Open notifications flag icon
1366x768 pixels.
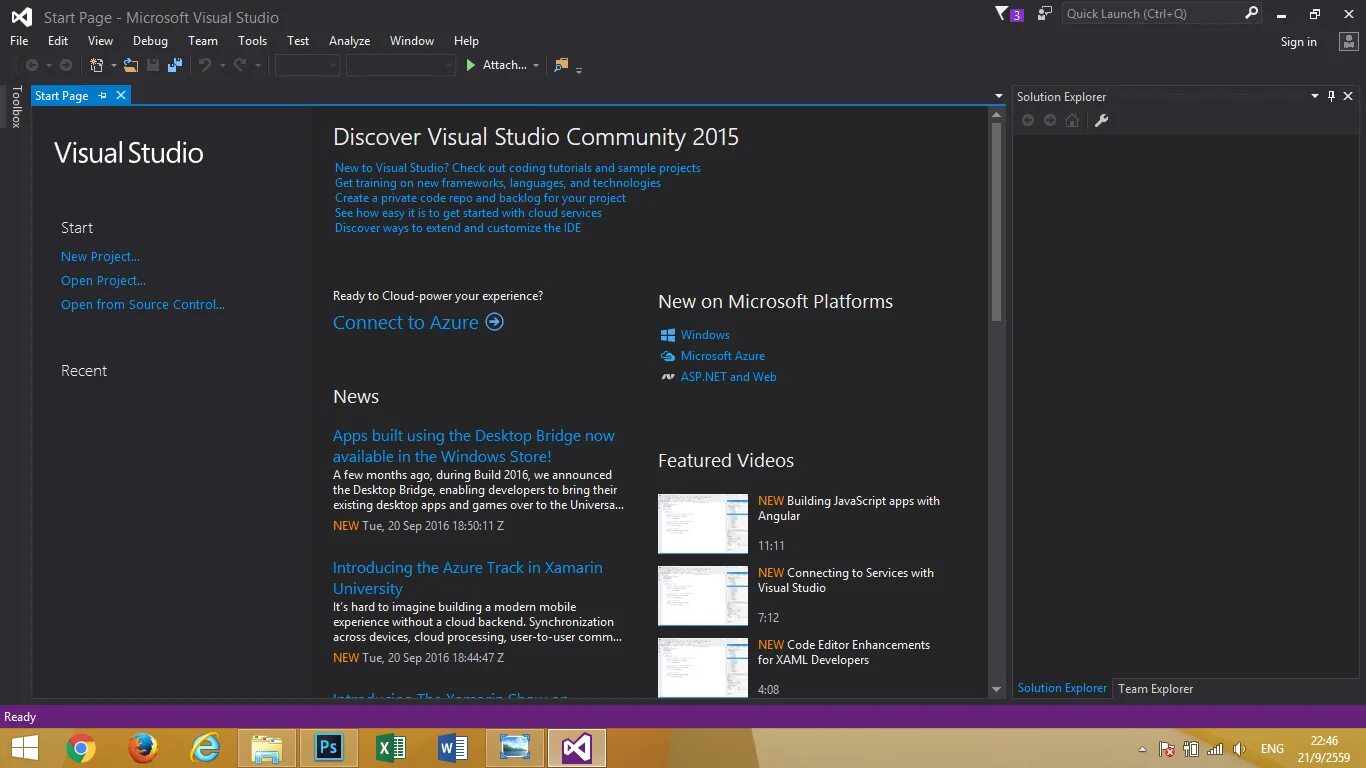1002,14
